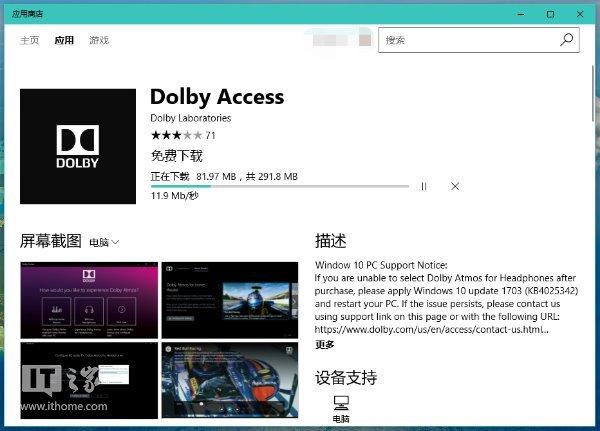Open the 游戏 tab
600x431 pixels.
point(99,40)
